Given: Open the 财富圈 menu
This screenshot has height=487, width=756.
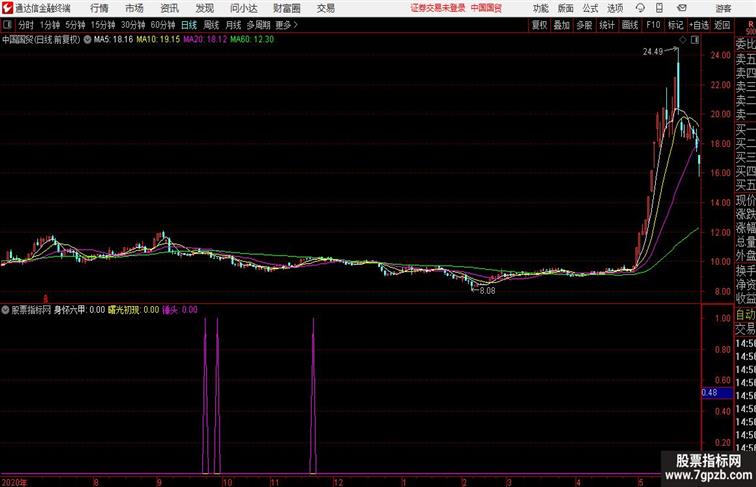Looking at the screenshot, I should tap(286, 8).
